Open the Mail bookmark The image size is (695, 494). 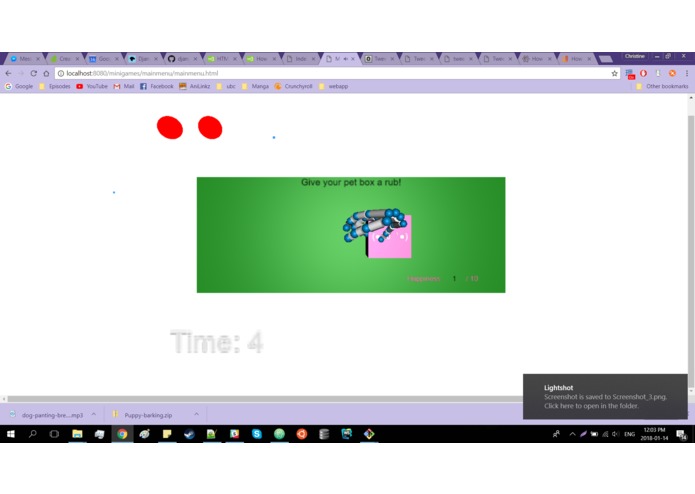[x=124, y=86]
